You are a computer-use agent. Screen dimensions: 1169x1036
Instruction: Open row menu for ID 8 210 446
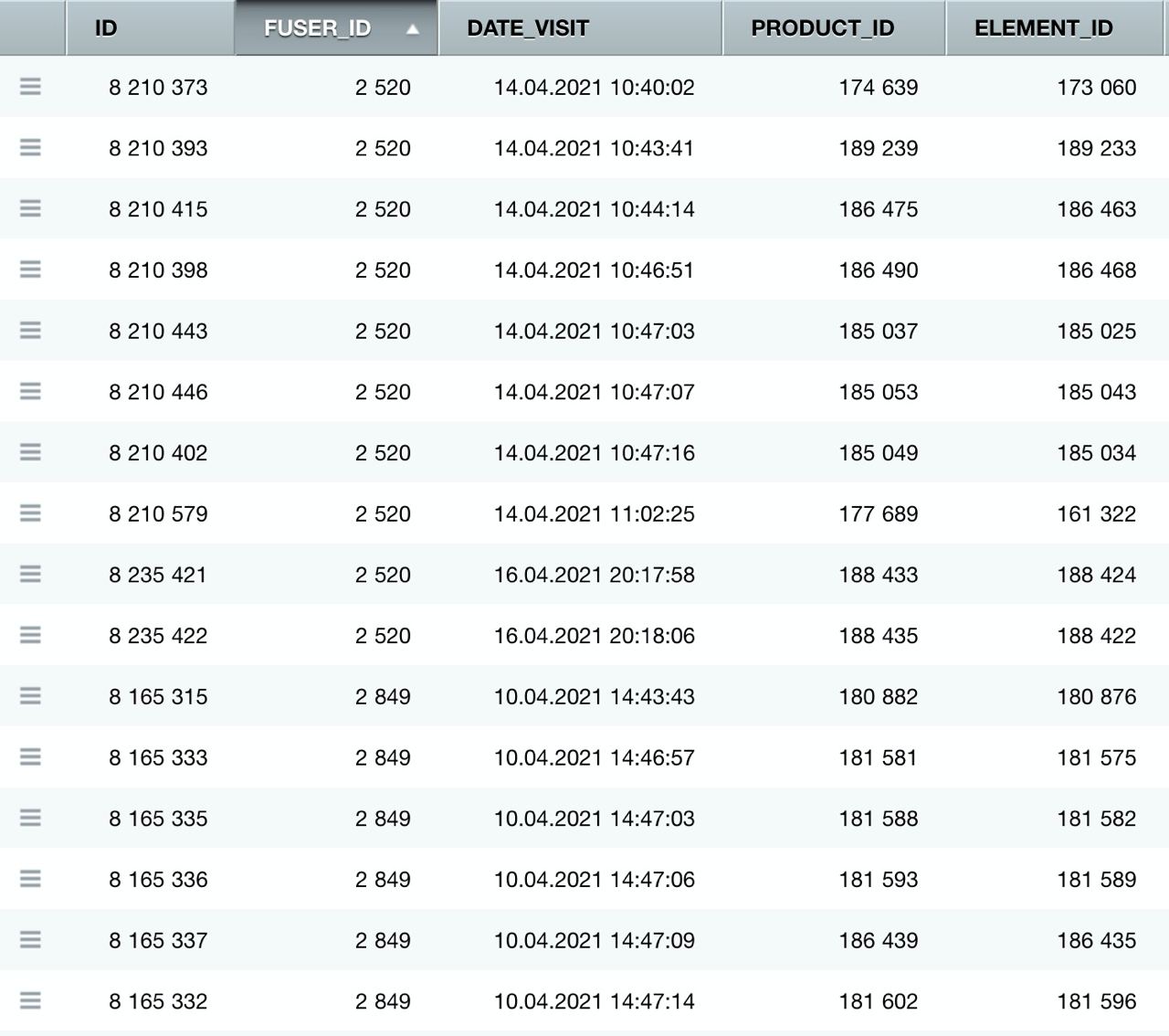[x=30, y=392]
